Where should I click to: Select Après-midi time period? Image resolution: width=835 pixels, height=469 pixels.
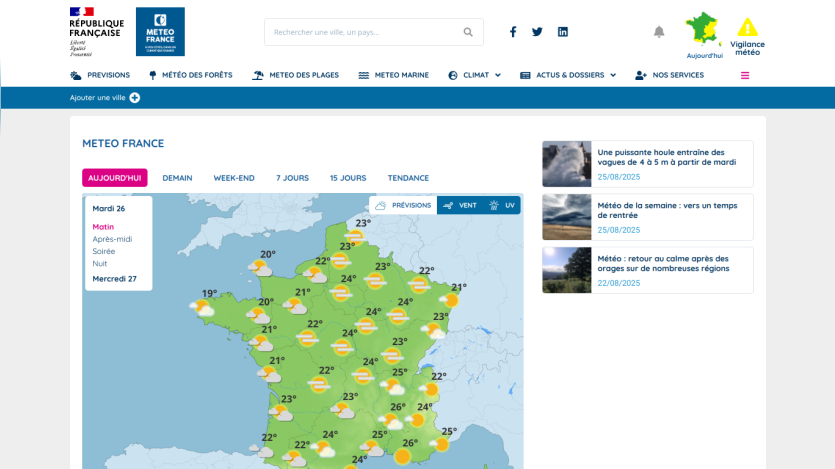tap(112, 239)
